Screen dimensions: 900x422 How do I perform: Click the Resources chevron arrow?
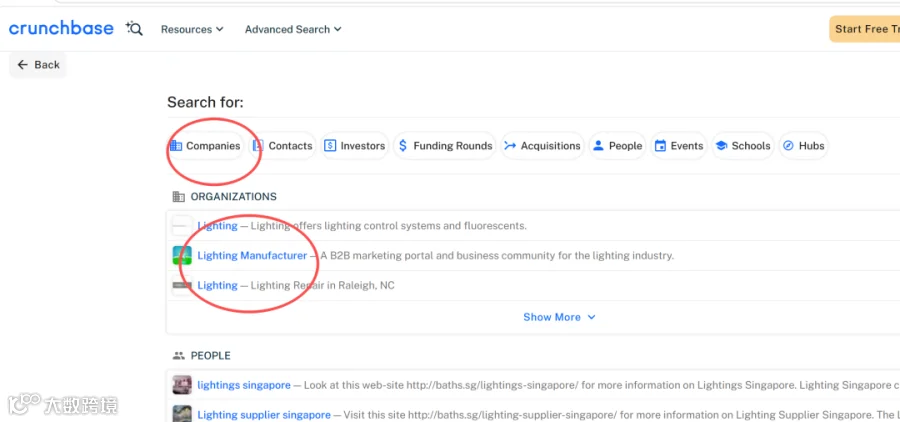tap(219, 29)
